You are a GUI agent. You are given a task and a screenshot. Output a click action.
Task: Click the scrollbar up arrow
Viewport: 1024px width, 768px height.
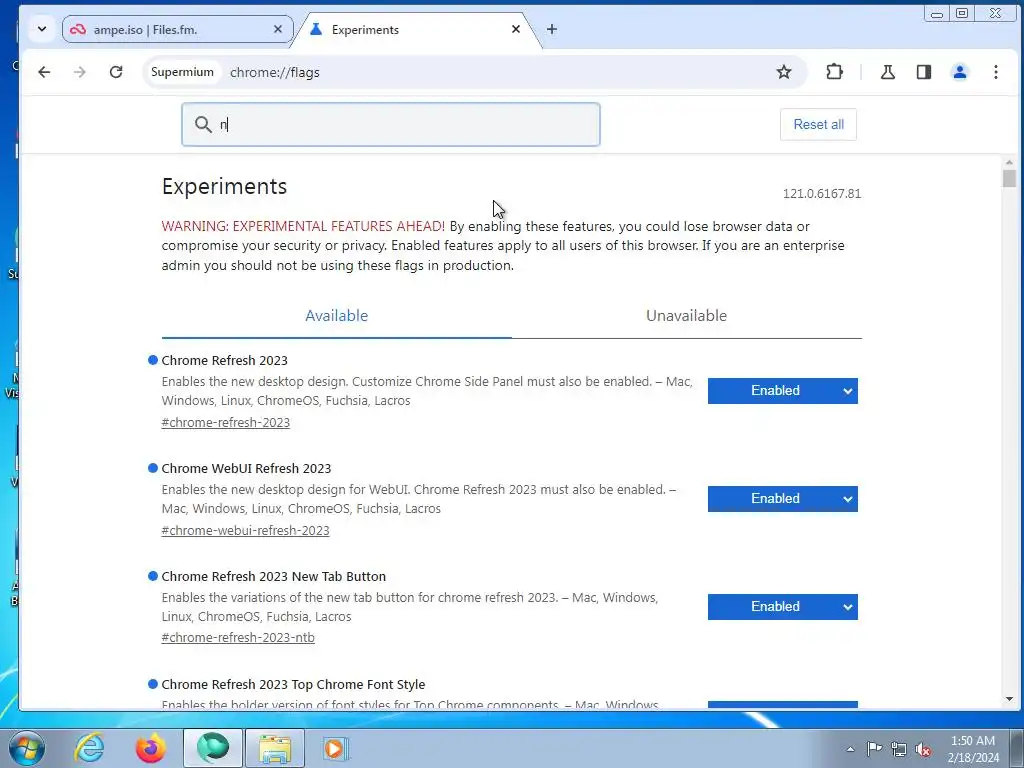[x=1009, y=161]
